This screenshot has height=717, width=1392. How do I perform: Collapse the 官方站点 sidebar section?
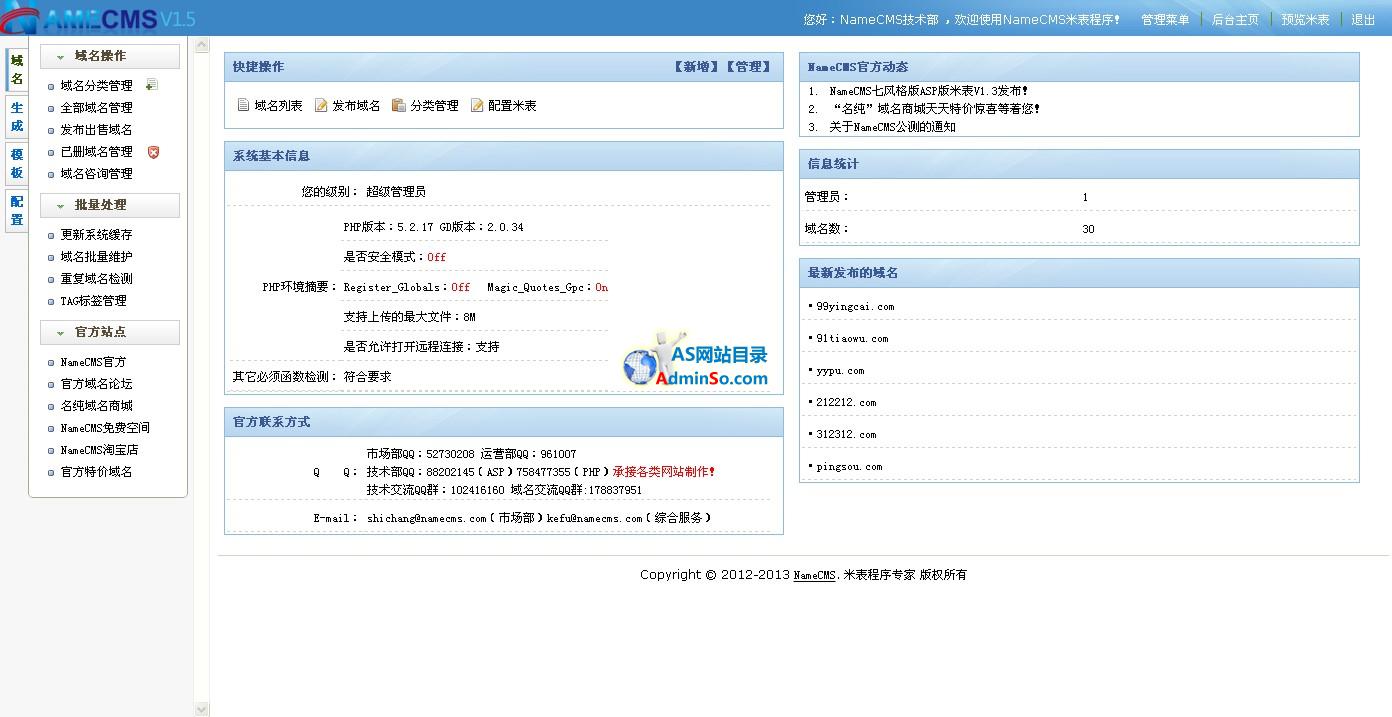tap(110, 332)
